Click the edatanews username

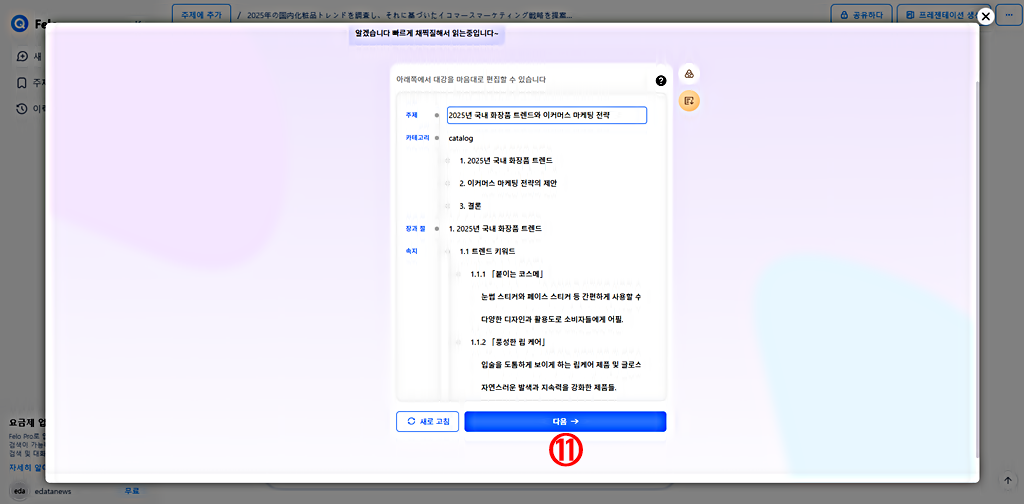[52, 492]
